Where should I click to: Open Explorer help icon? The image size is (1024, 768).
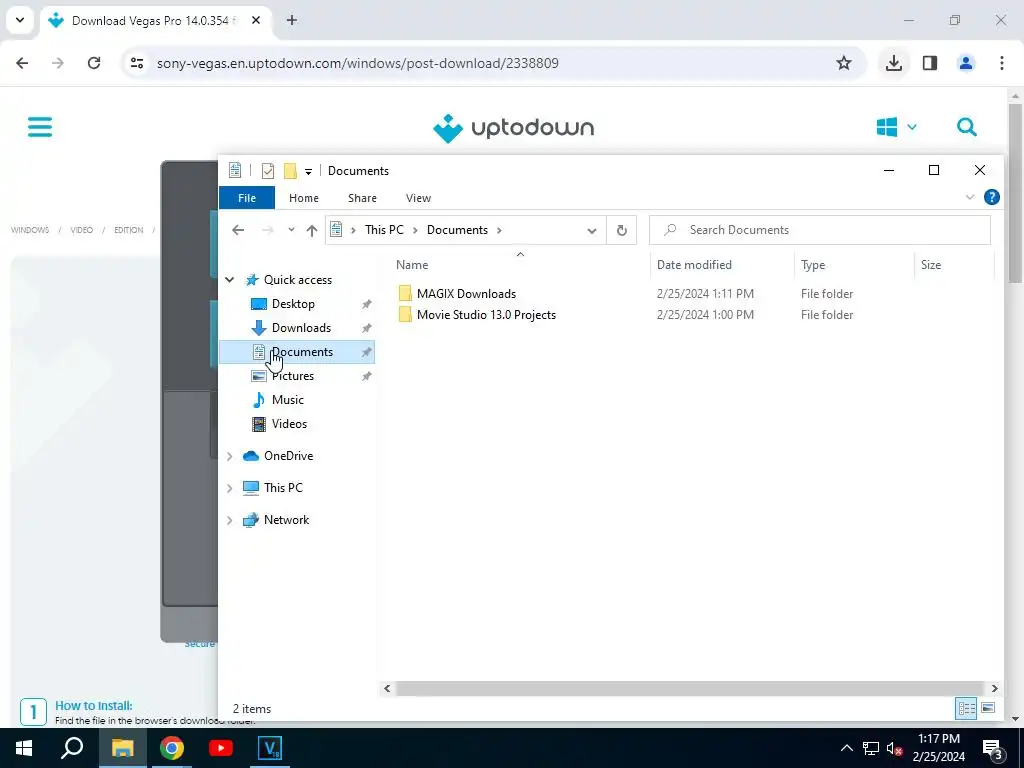991,197
